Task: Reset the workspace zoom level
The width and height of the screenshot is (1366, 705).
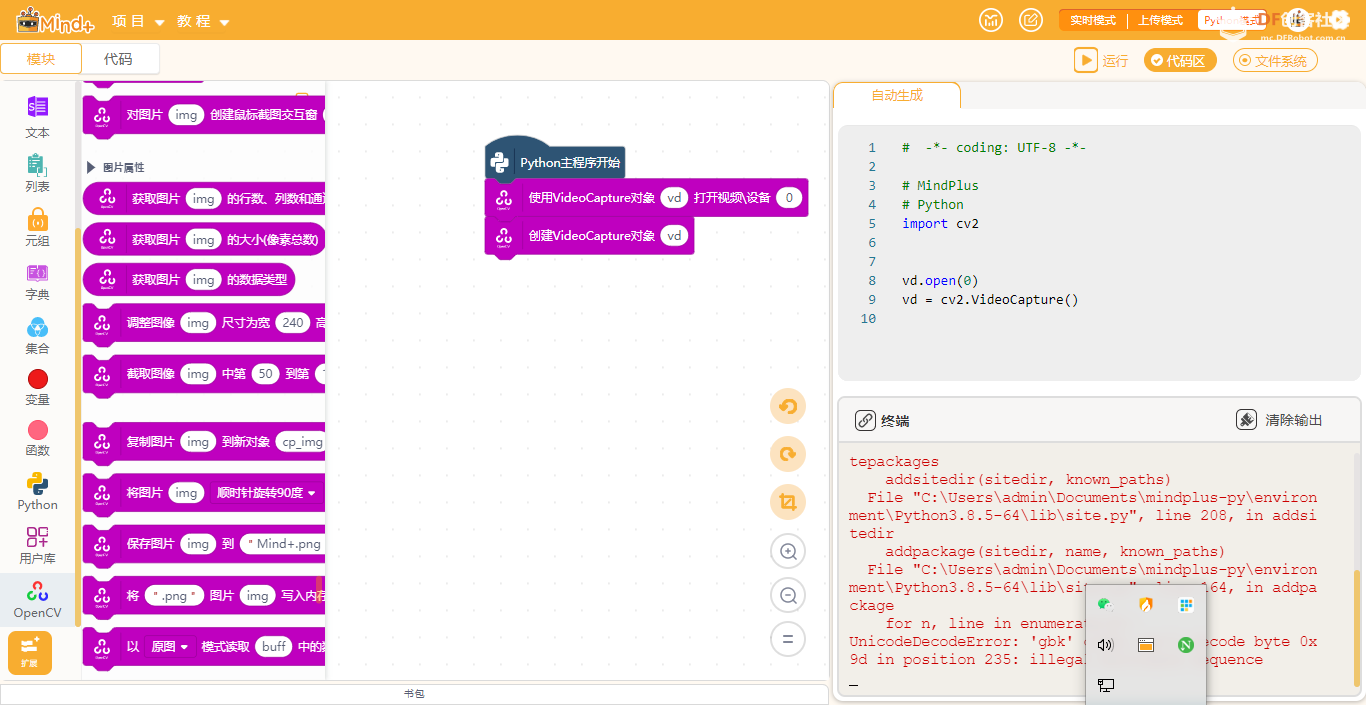Action: [788, 639]
